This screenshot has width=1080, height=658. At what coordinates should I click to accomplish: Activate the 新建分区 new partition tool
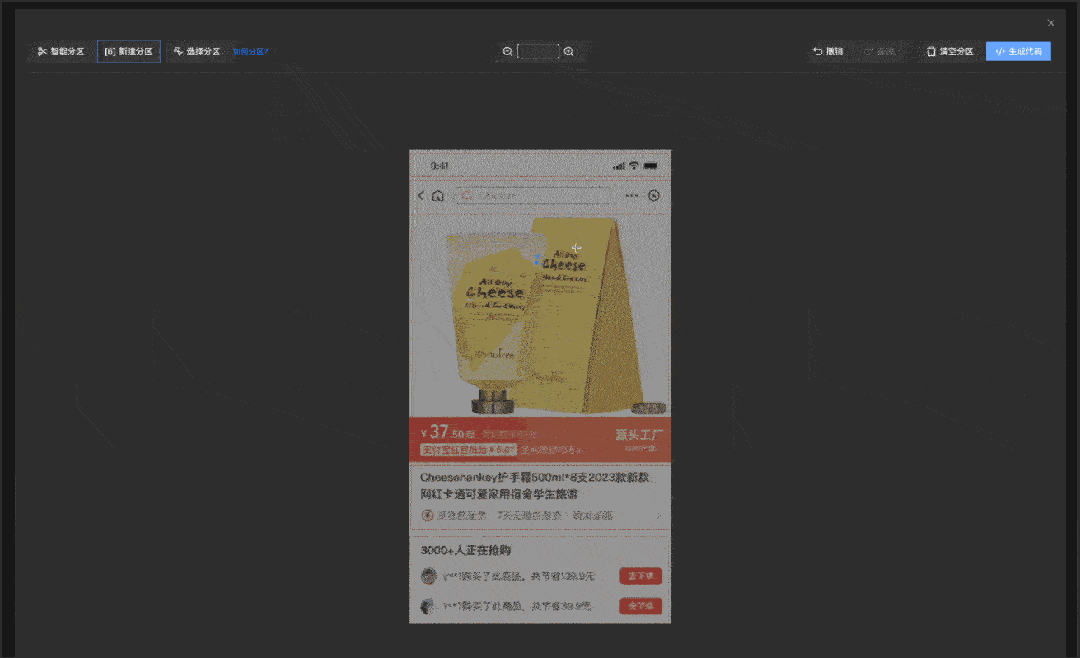point(129,52)
